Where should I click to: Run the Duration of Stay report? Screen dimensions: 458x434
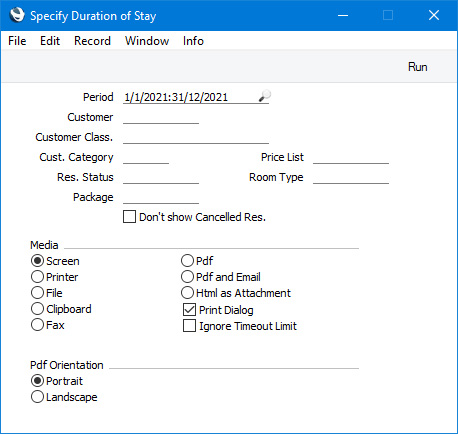(x=417, y=67)
